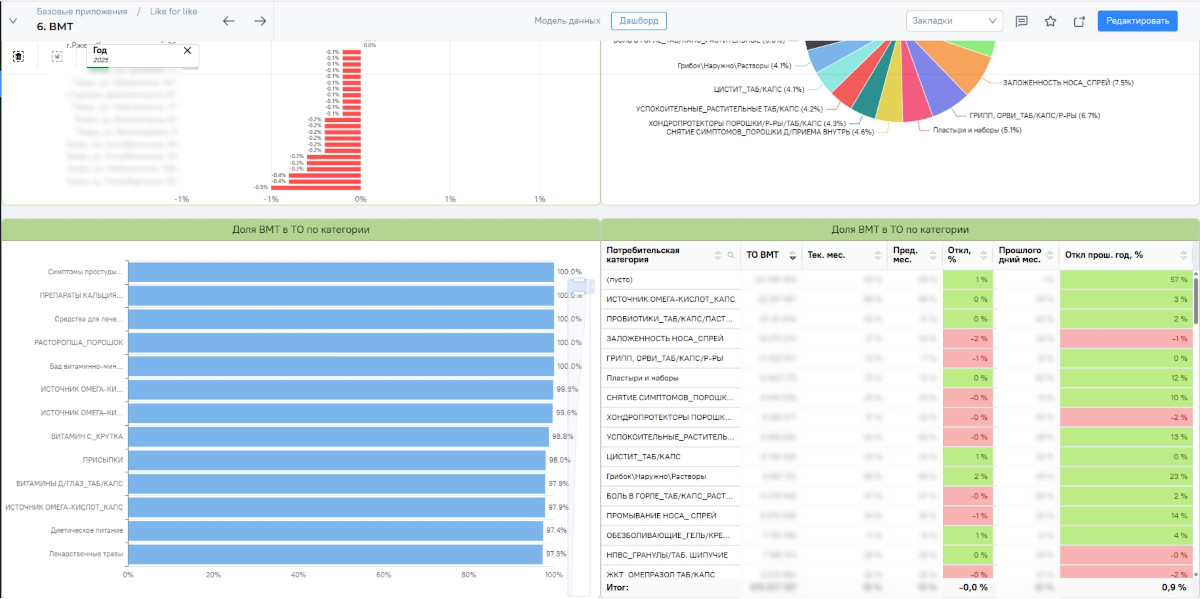1200x599 pixels.
Task: Sort table by ТО ВМТ column
Action: [x=792, y=255]
